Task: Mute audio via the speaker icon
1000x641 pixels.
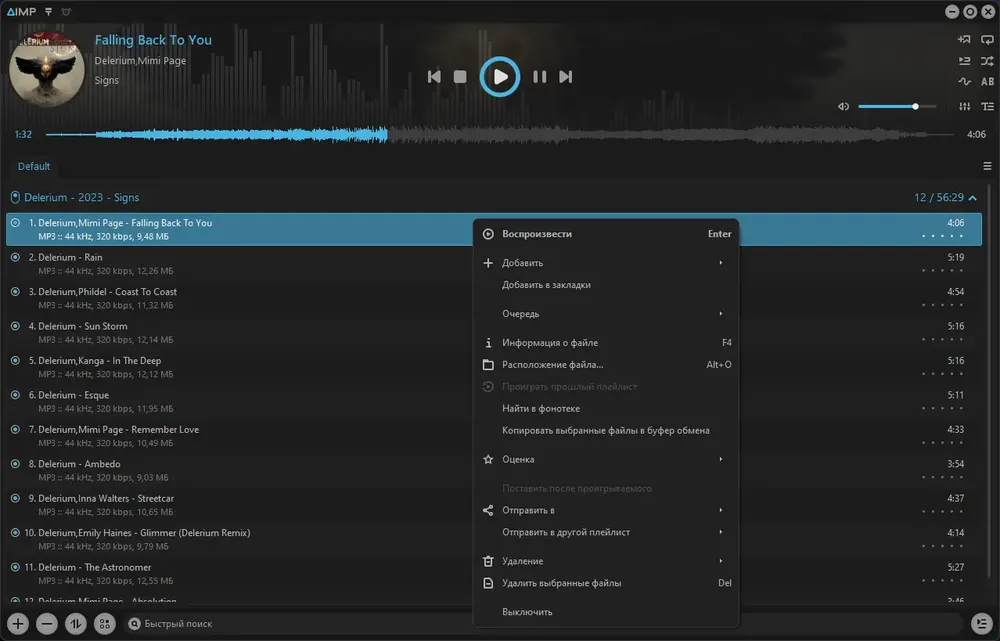Action: coord(843,107)
